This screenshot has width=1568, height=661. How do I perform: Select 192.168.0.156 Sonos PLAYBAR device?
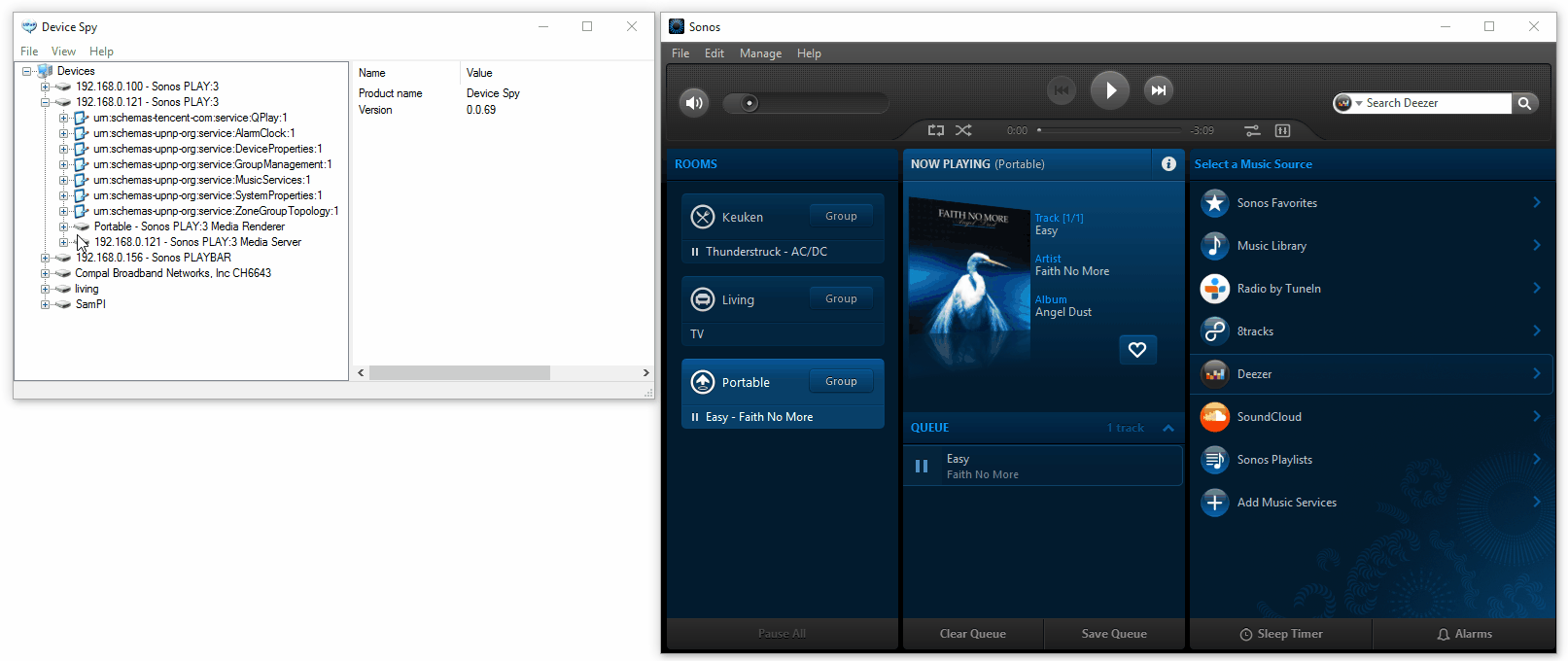[154, 258]
